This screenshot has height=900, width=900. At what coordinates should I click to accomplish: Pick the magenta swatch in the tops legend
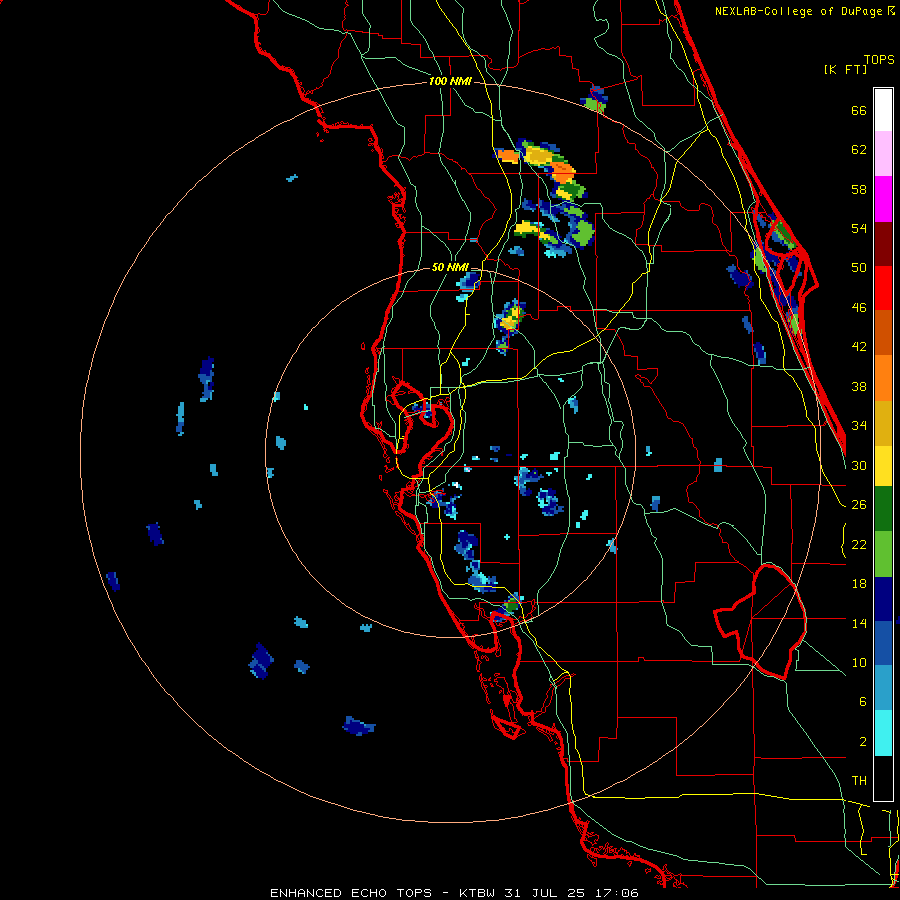click(x=883, y=199)
